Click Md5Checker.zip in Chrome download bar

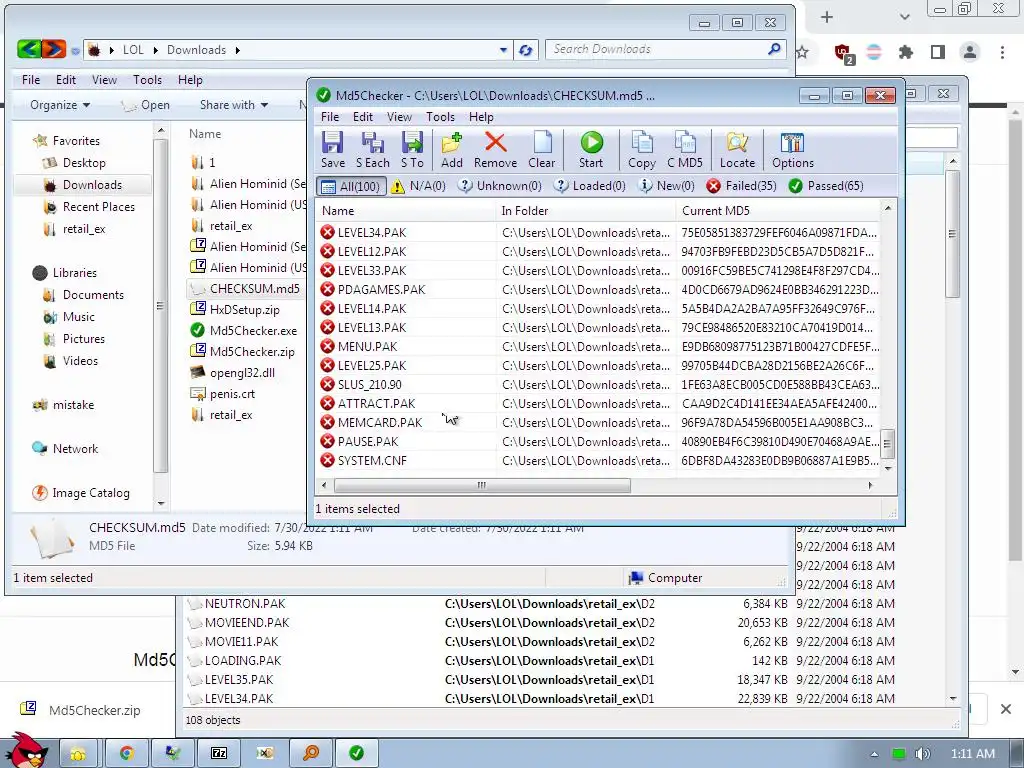pos(81,710)
